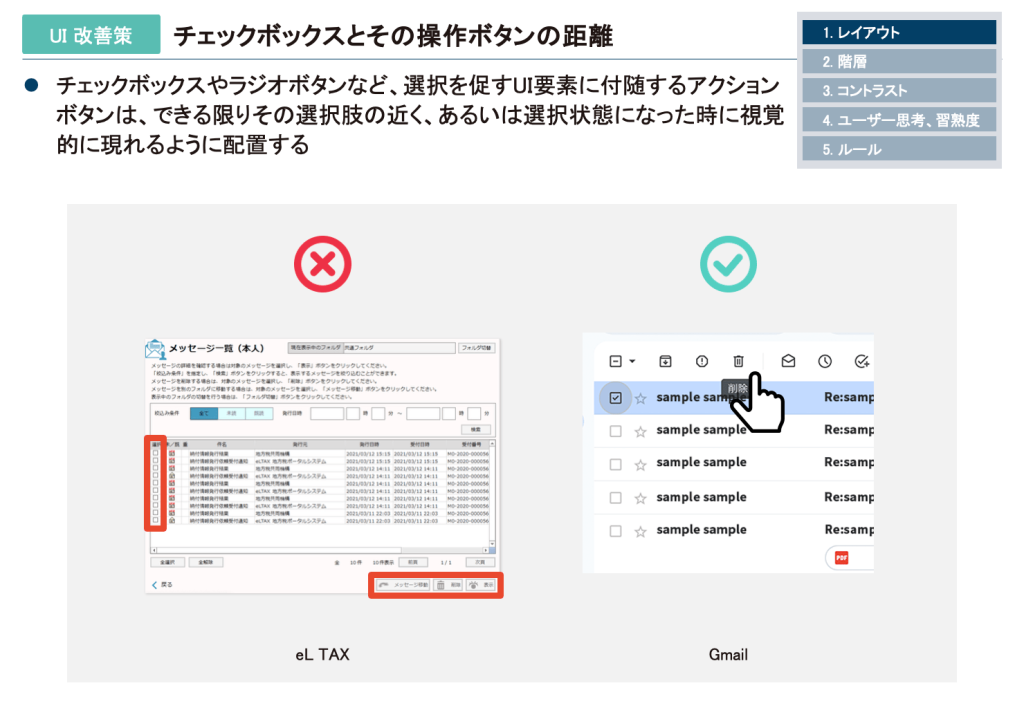Select the 全て filter toggle
The height and width of the screenshot is (708, 1024).
(203, 412)
